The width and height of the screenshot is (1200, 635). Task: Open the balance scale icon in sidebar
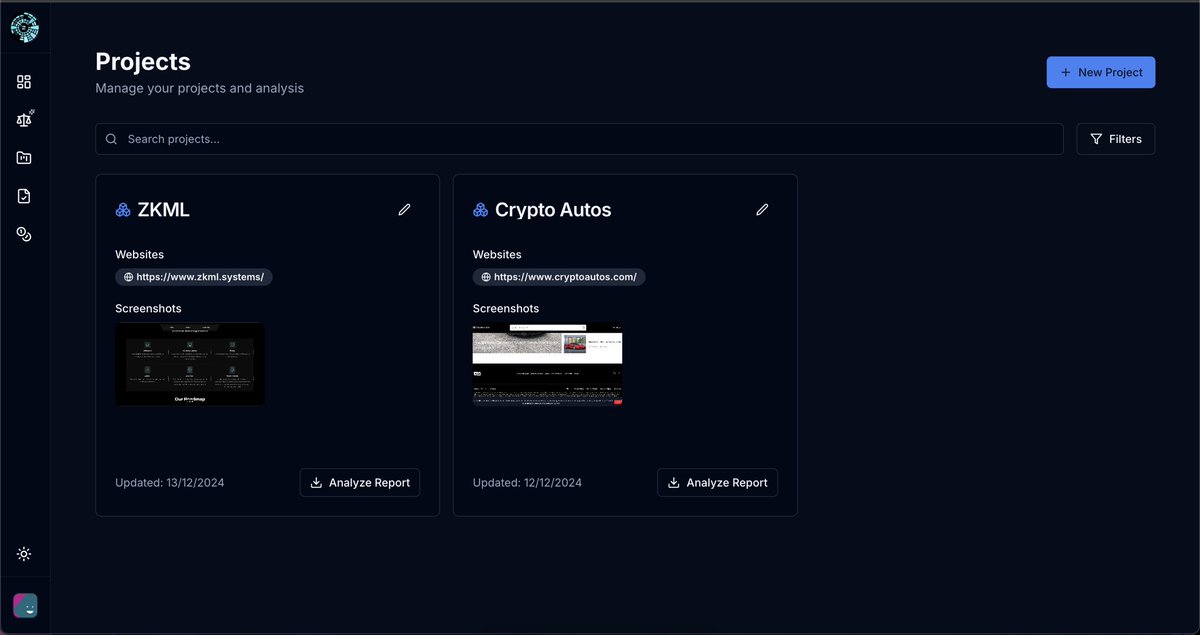pyautogui.click(x=24, y=119)
